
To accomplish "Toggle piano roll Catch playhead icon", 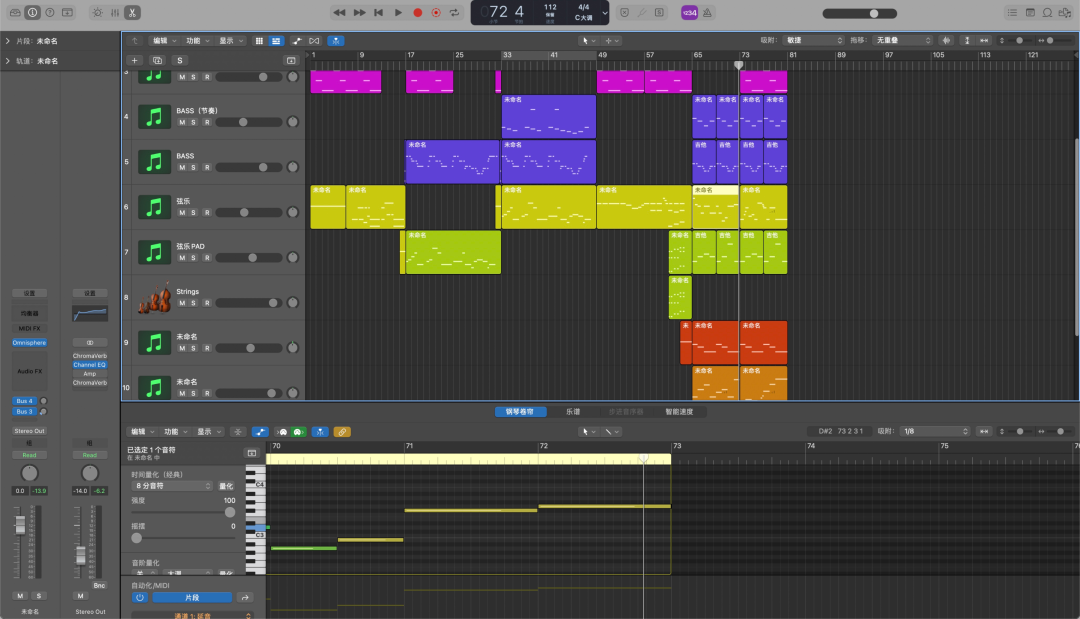I will (320, 432).
